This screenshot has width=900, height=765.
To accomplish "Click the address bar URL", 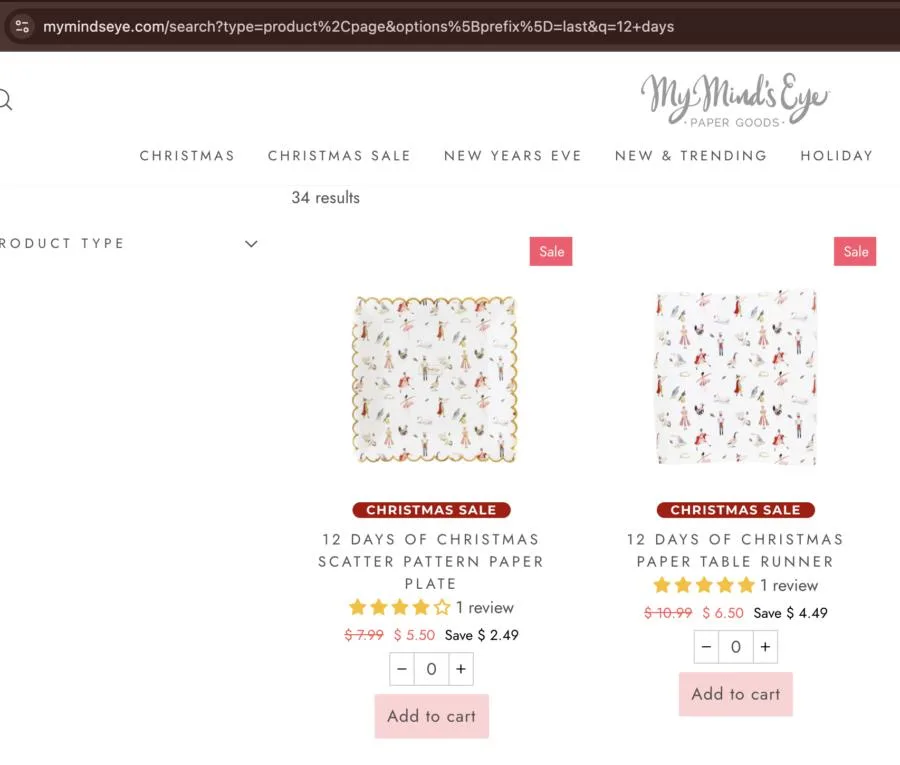I will [360, 27].
